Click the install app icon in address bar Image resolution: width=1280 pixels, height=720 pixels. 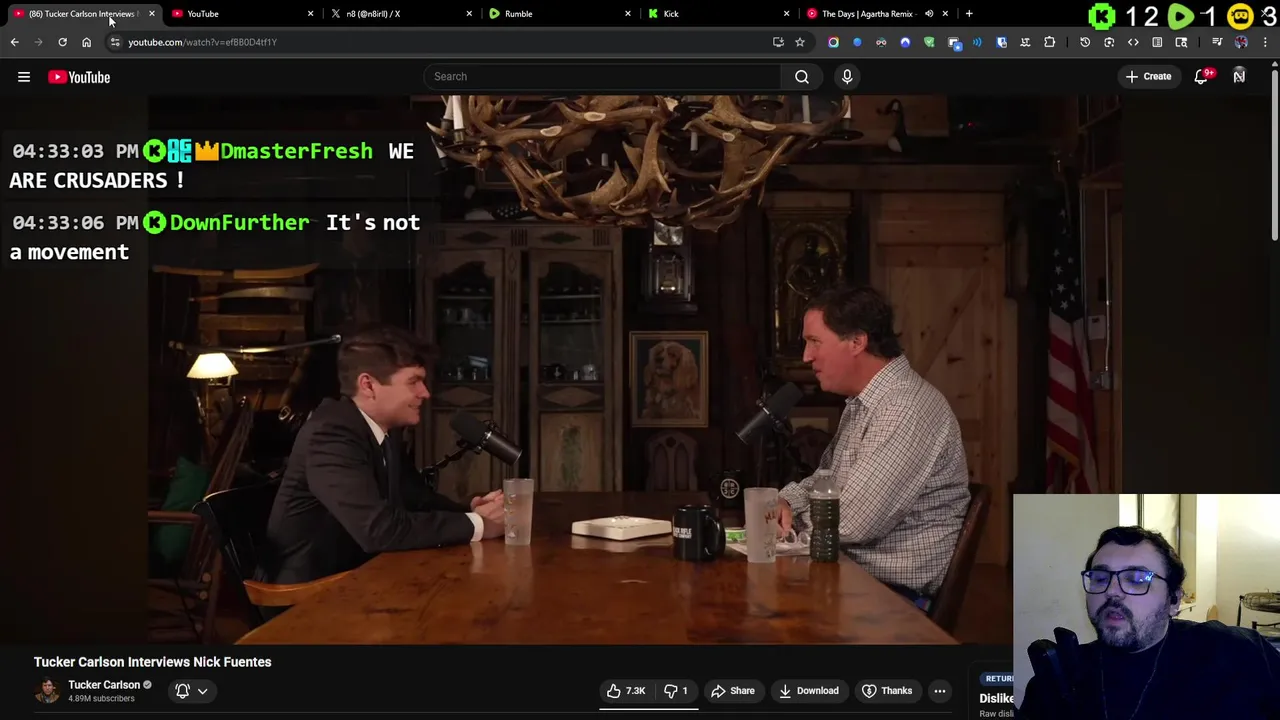click(778, 42)
